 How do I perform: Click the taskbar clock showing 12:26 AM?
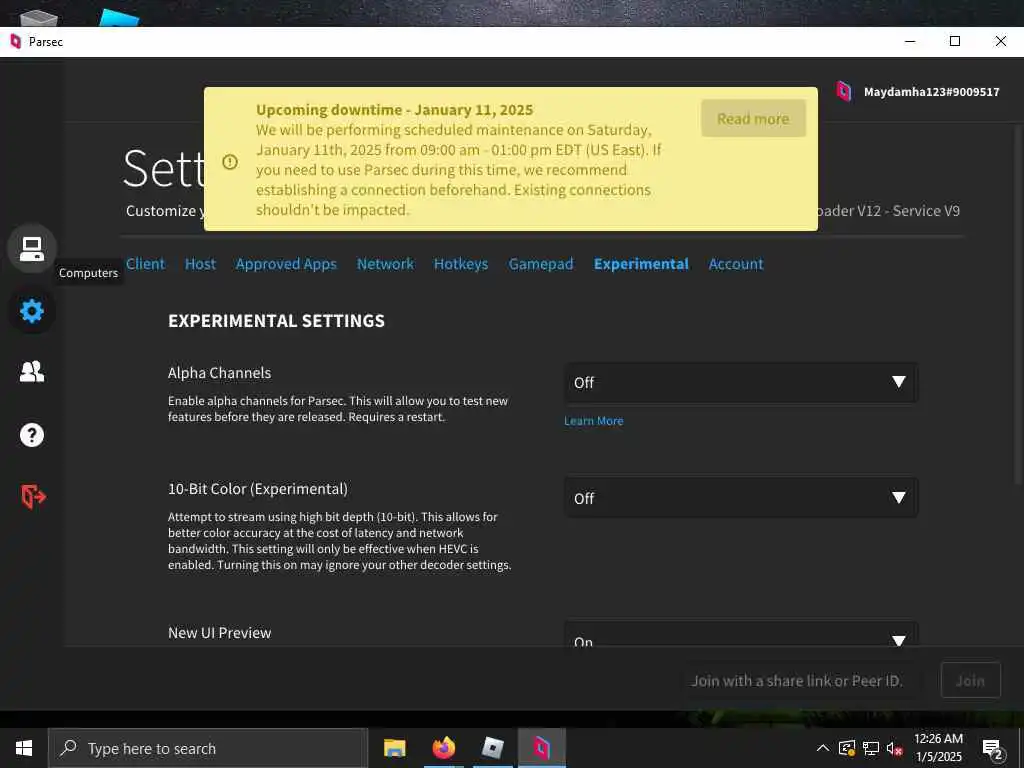click(938, 748)
